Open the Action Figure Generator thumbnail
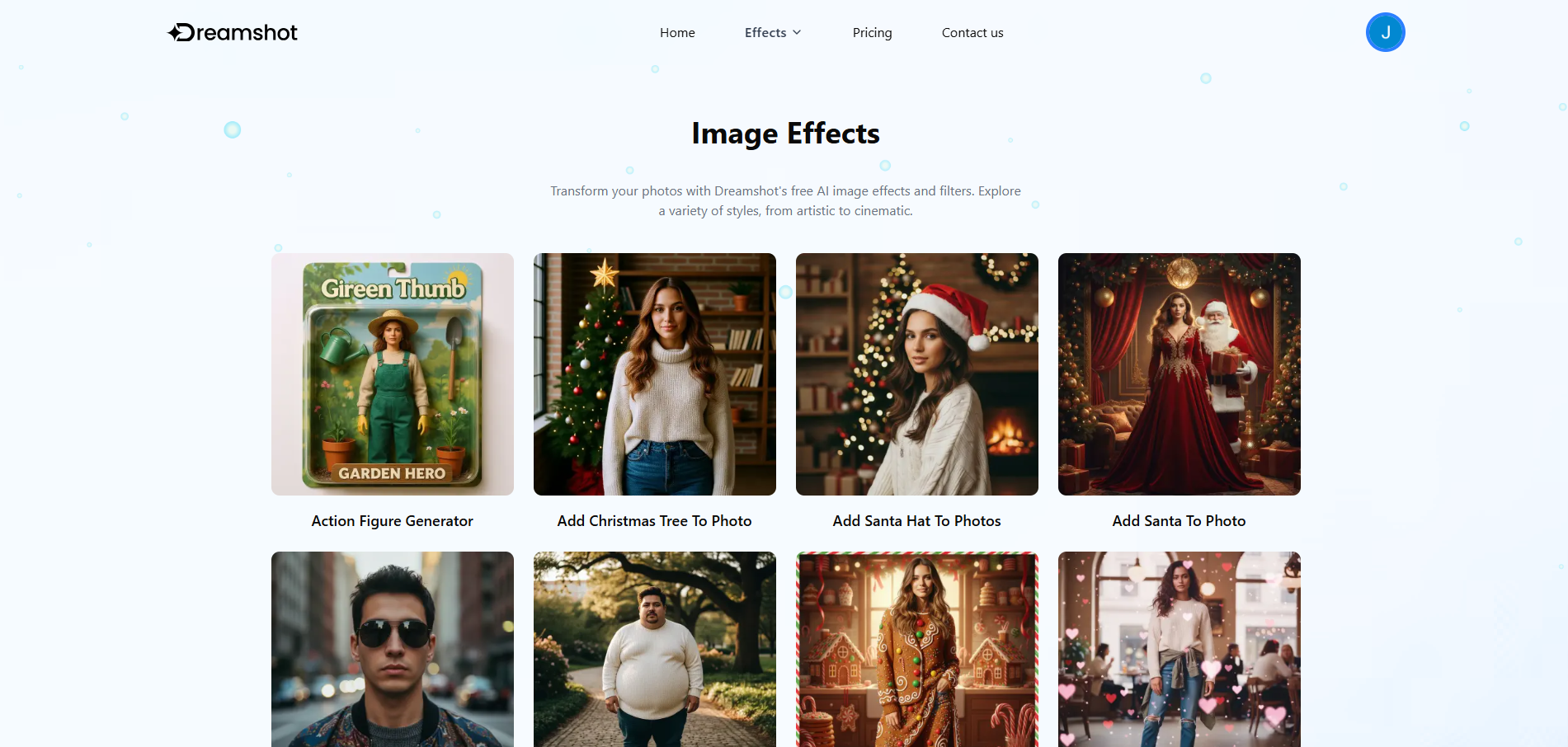Screen dimensions: 1568x747 393,374
